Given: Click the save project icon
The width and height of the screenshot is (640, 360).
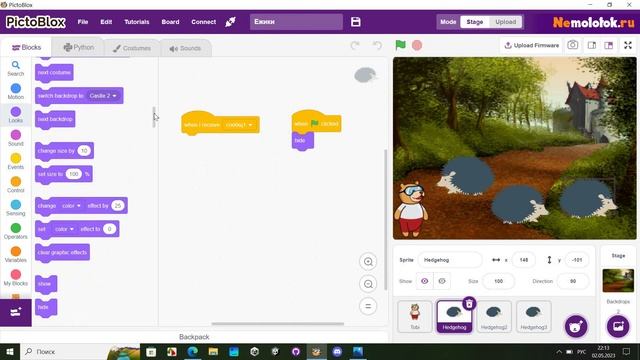Looking at the screenshot, I should [356, 22].
